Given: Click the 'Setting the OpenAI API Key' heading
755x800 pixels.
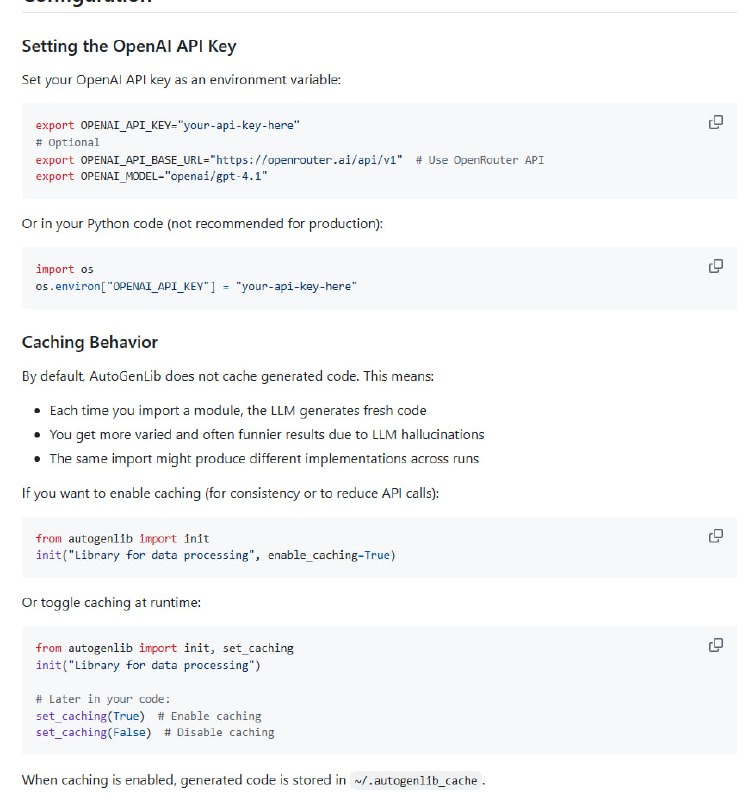Looking at the screenshot, I should (x=129, y=46).
